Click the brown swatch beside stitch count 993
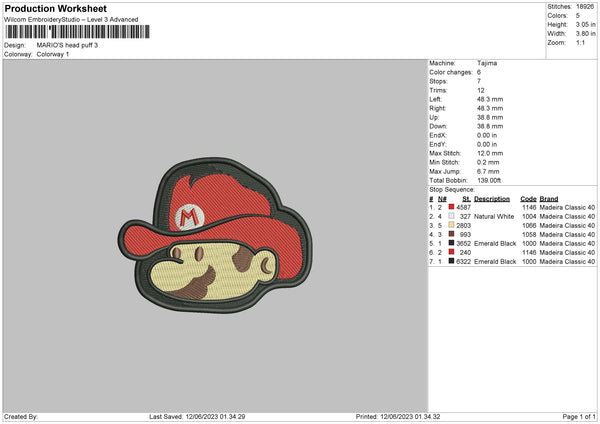600x424 pixels. point(452,234)
